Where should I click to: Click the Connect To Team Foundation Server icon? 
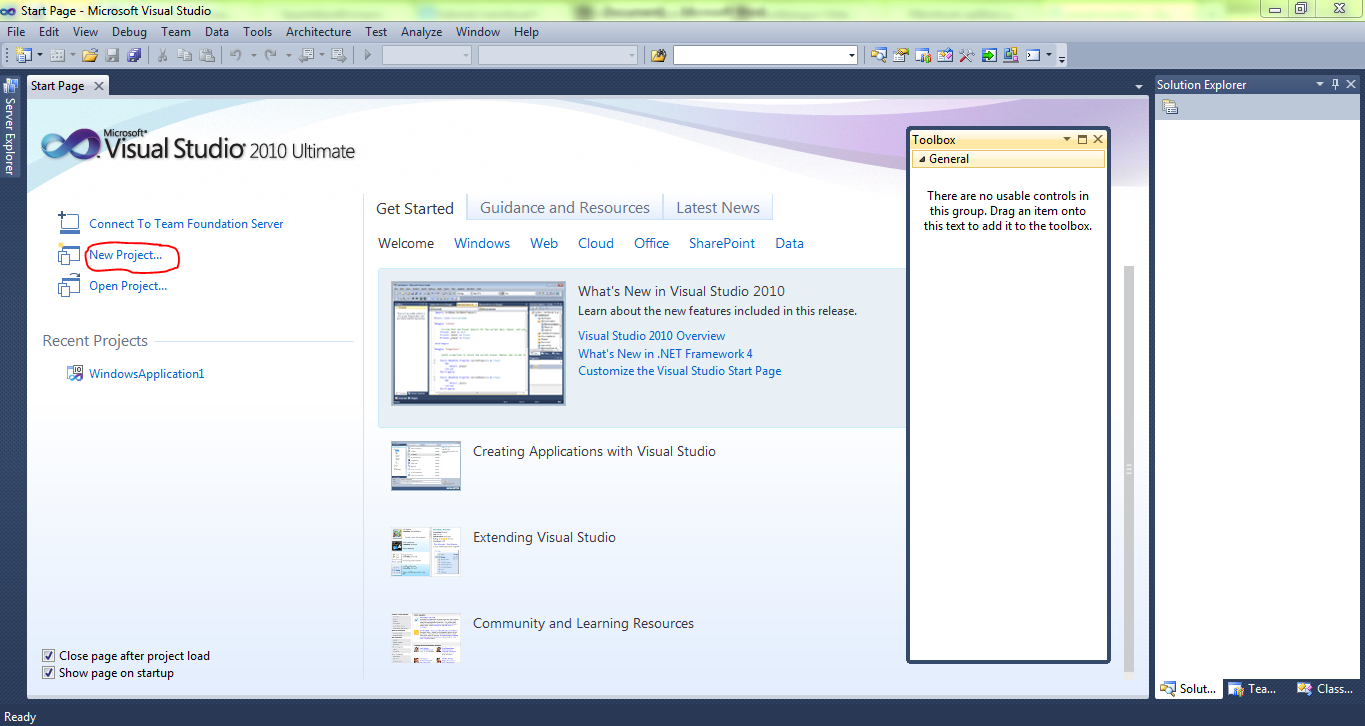pyautogui.click(x=69, y=223)
